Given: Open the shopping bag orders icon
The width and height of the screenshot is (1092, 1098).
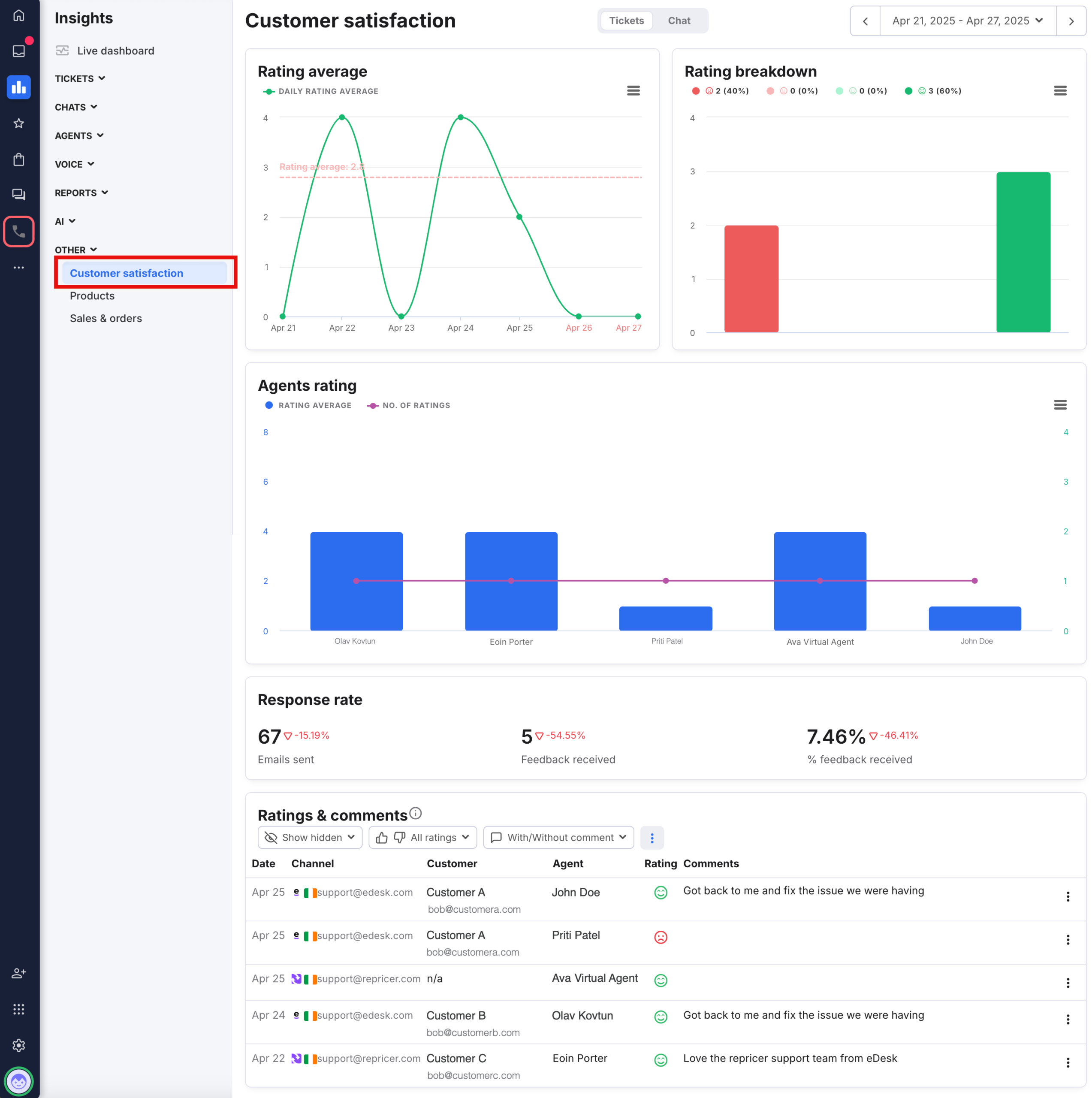Looking at the screenshot, I should click(x=19, y=159).
